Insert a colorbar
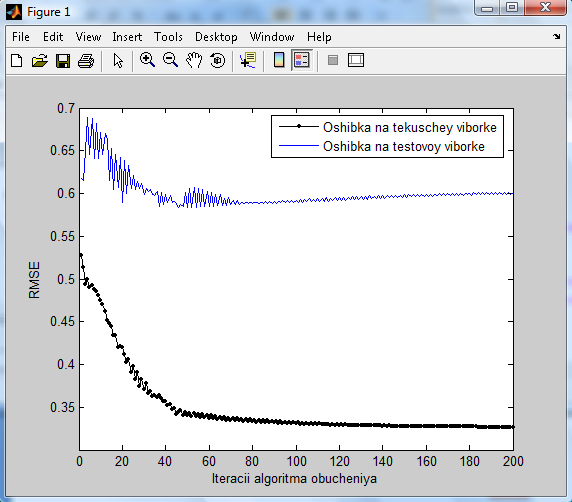 point(279,60)
